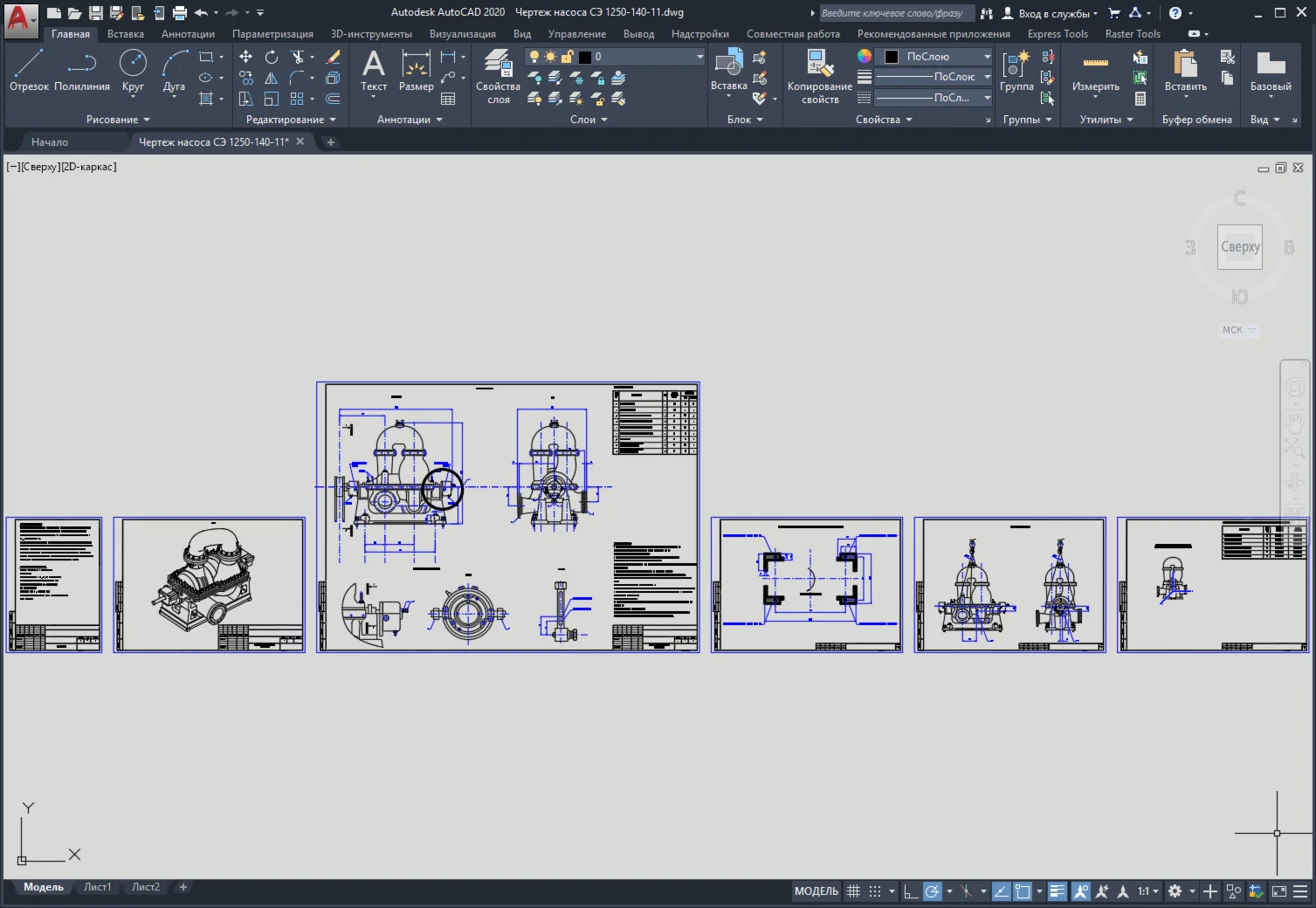Screen dimensions: 1316x908
Task: Click Вход в службы sign-in button
Action: tap(1051, 13)
